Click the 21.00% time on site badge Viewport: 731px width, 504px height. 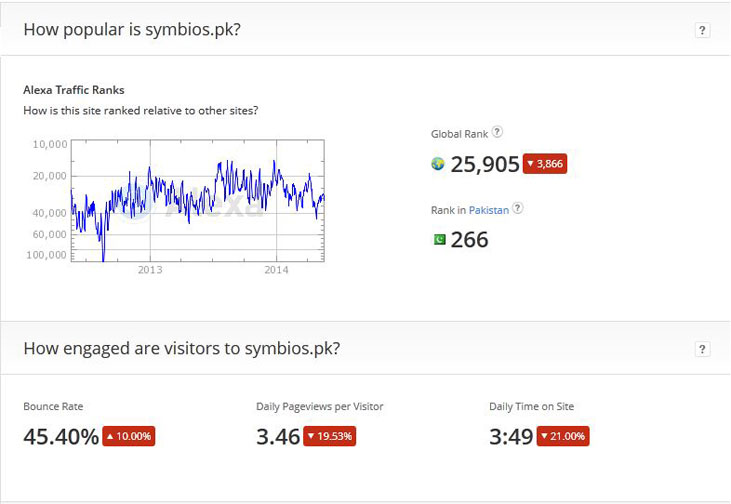coord(563,436)
